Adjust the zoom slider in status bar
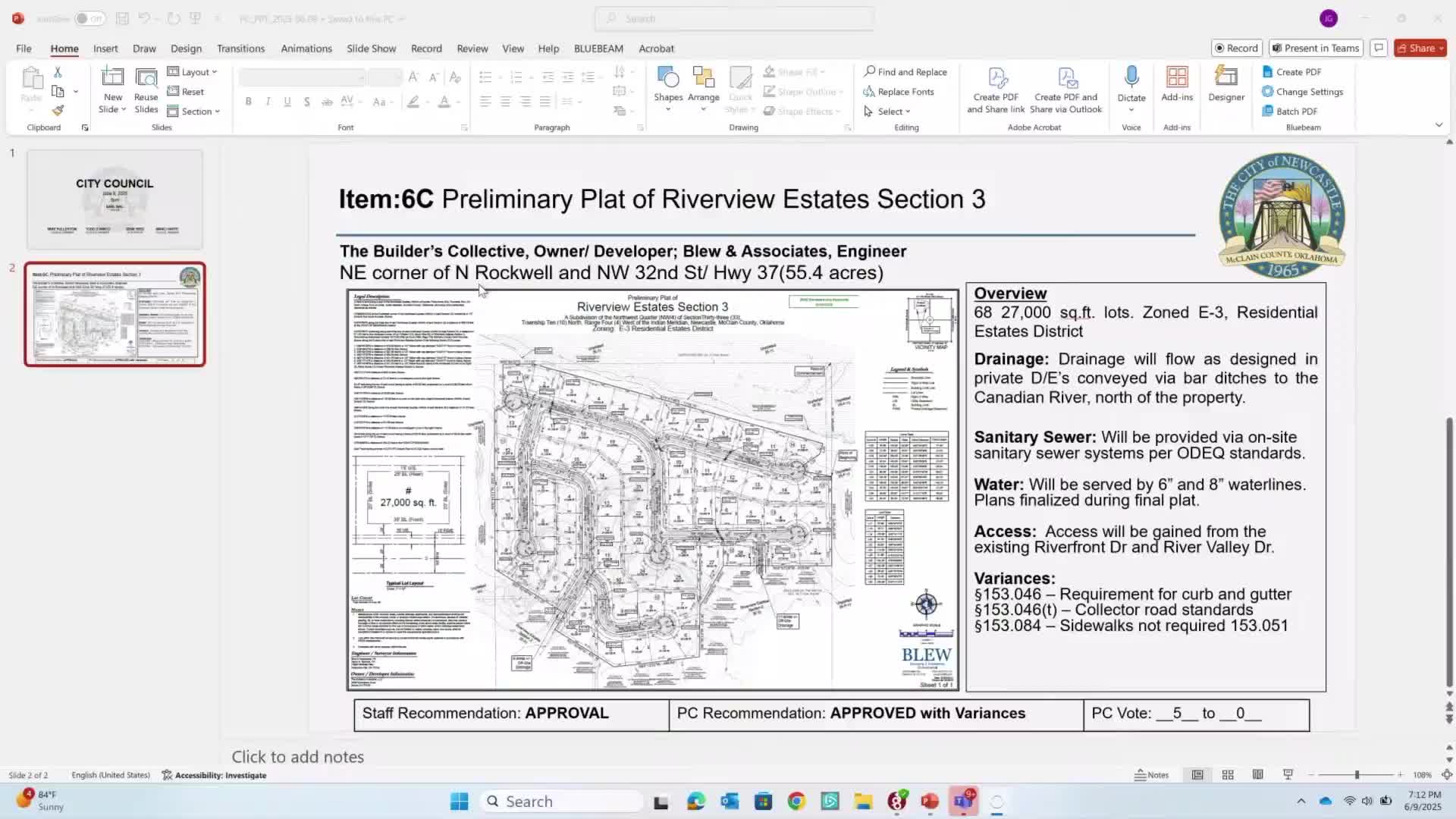This screenshot has height=819, width=1456. point(1357,775)
